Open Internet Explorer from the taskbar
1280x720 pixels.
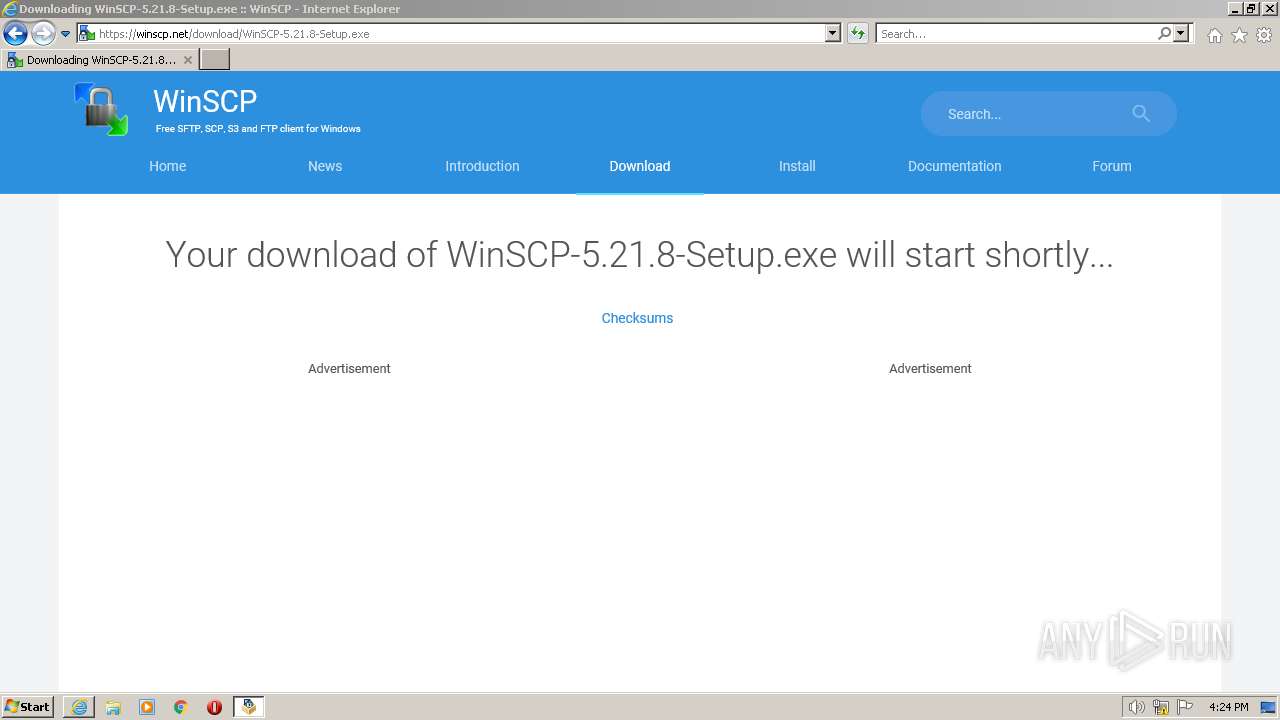(79, 707)
